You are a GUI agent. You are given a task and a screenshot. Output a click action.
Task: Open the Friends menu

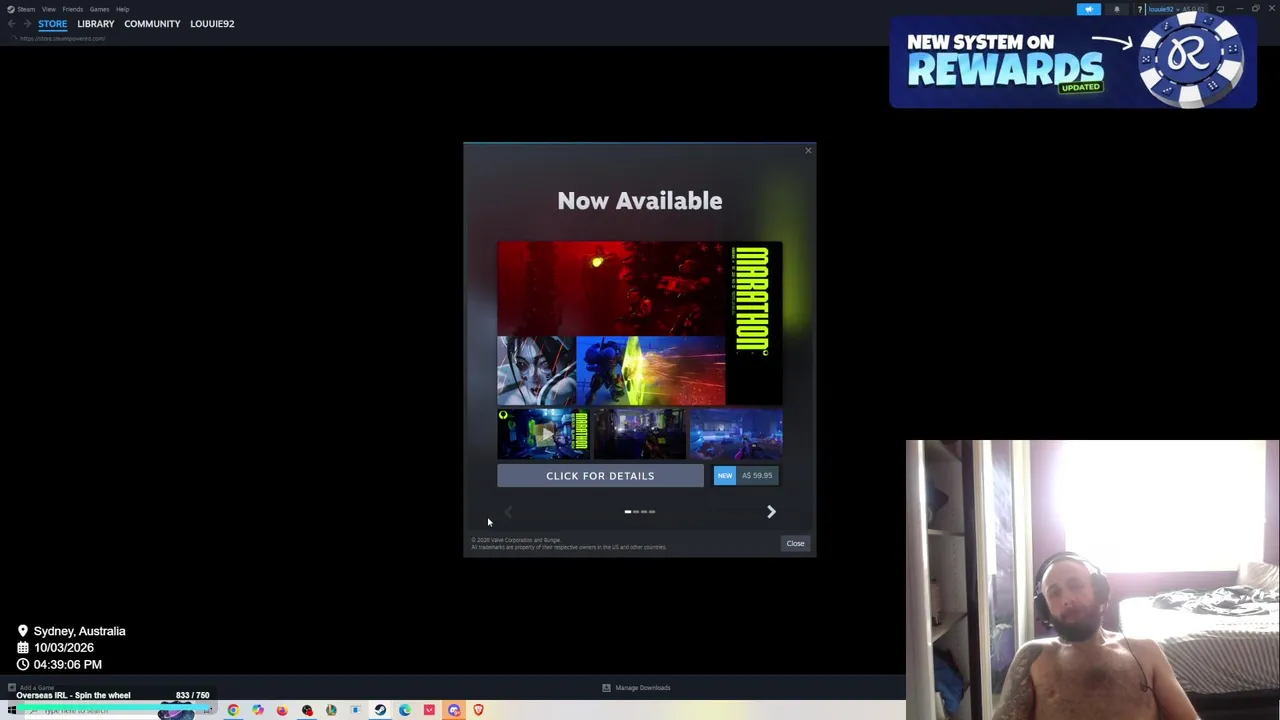pyautogui.click(x=73, y=9)
